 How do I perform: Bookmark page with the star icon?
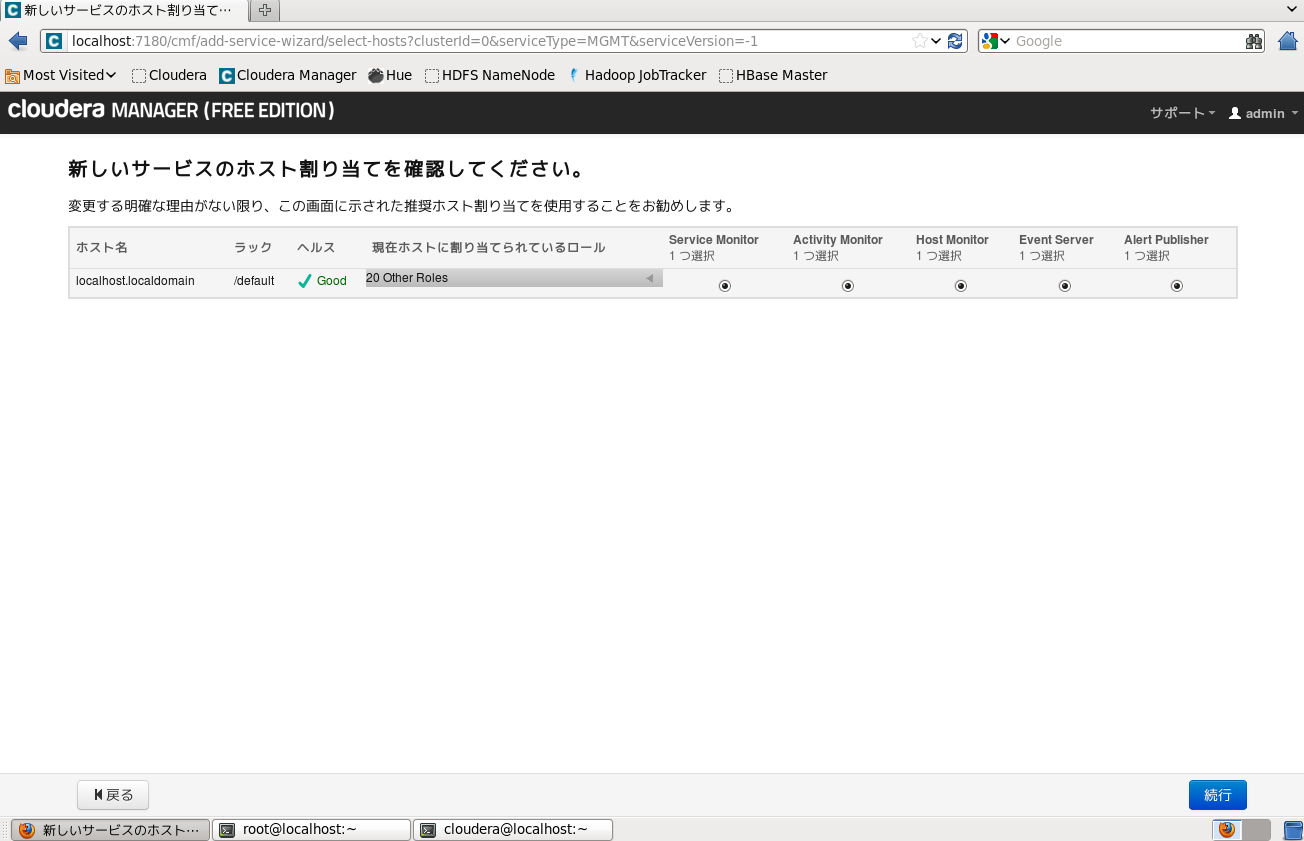point(920,41)
